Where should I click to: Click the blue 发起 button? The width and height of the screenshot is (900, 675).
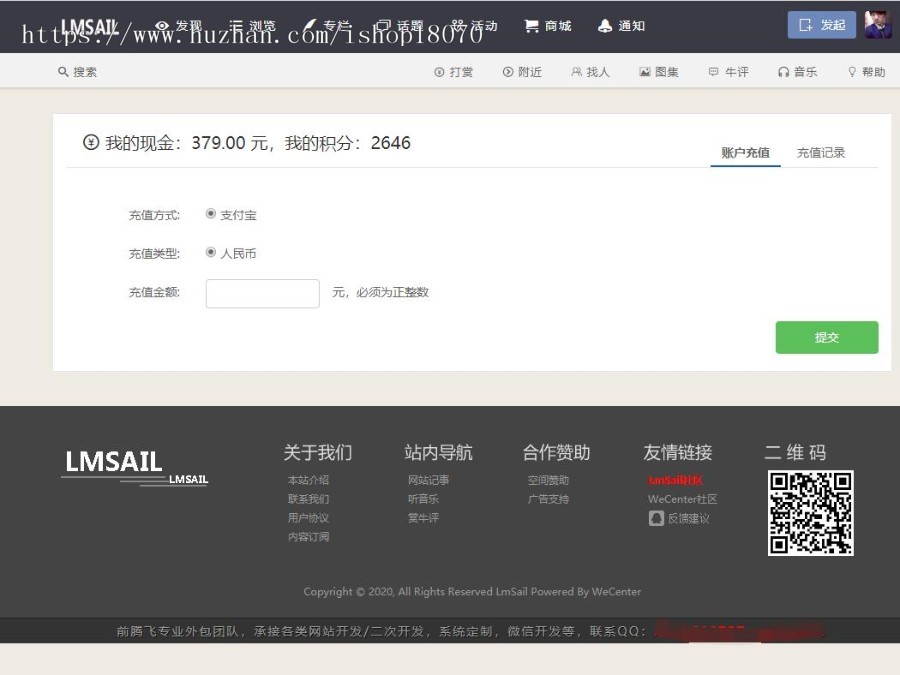[821, 25]
